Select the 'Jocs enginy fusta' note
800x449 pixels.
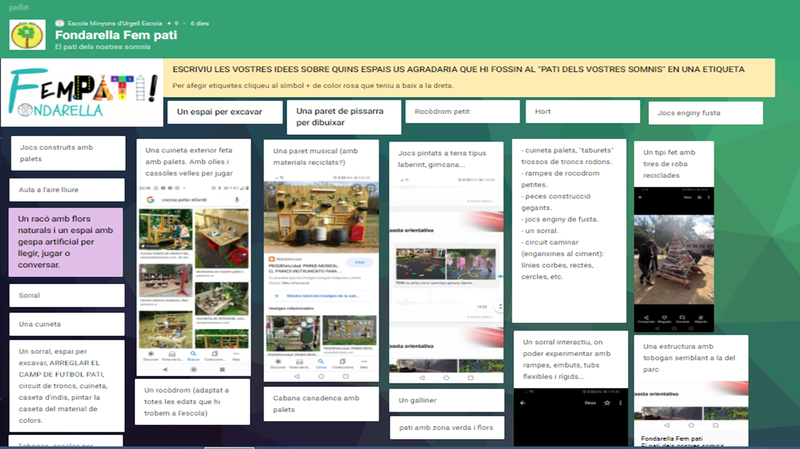point(706,113)
